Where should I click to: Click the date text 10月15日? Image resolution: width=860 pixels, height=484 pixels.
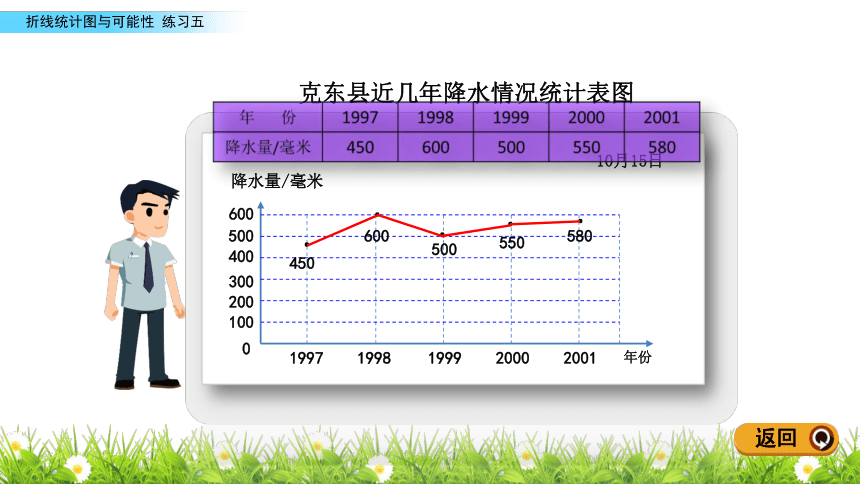click(629, 161)
